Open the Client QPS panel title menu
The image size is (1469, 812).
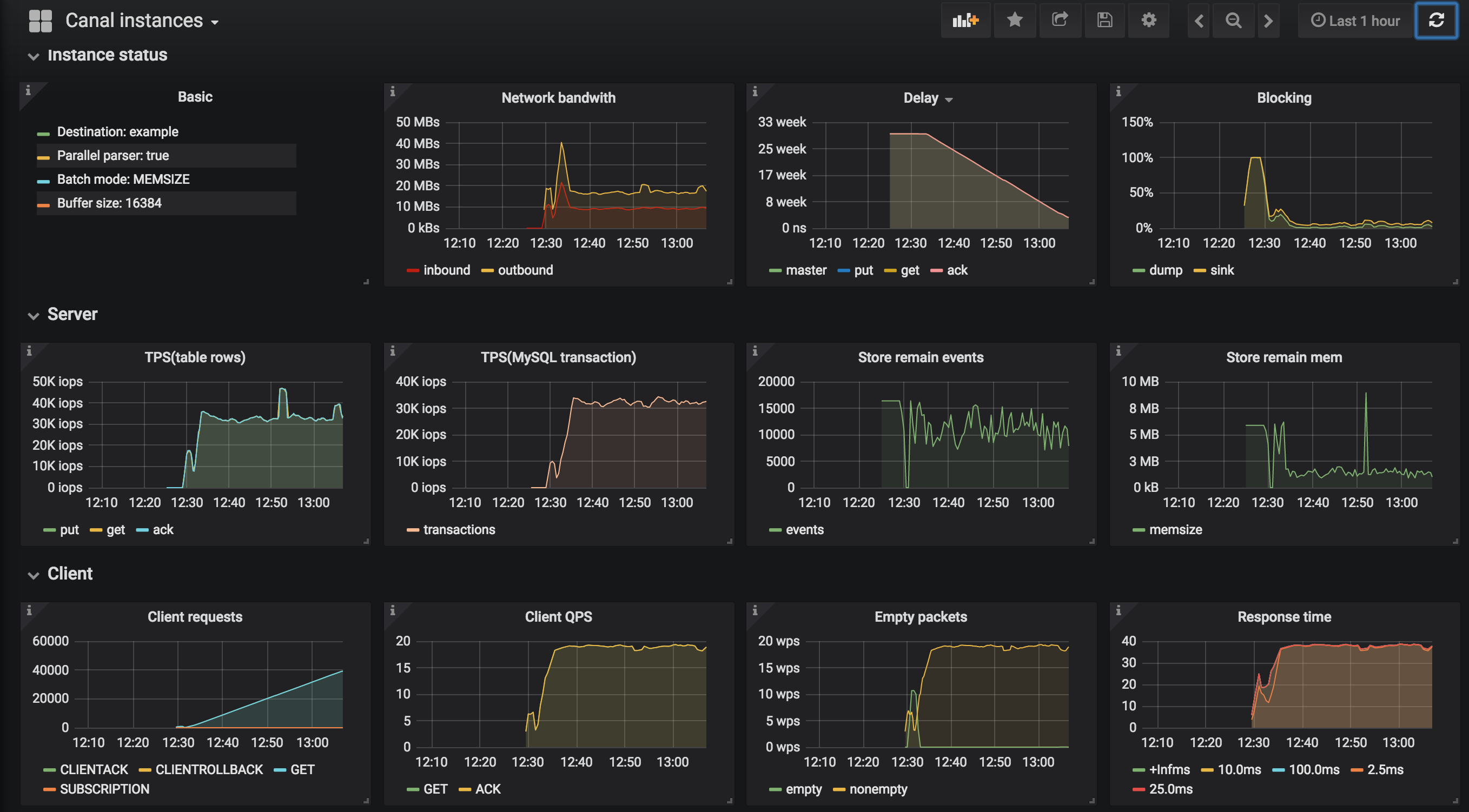point(558,616)
